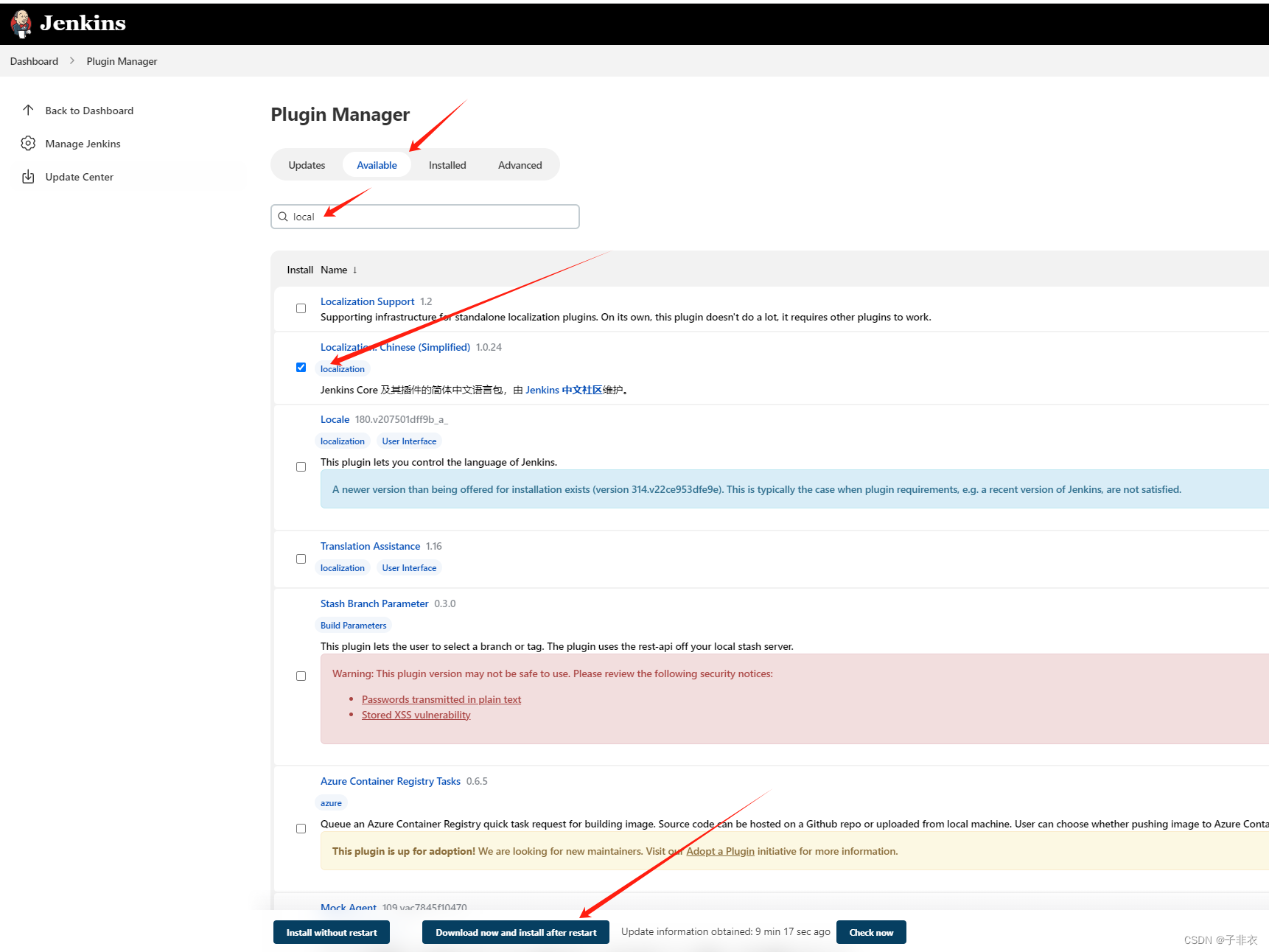Open Stash Branch Parameter plugin link
Viewport: 1269px width, 952px height.
(x=374, y=603)
